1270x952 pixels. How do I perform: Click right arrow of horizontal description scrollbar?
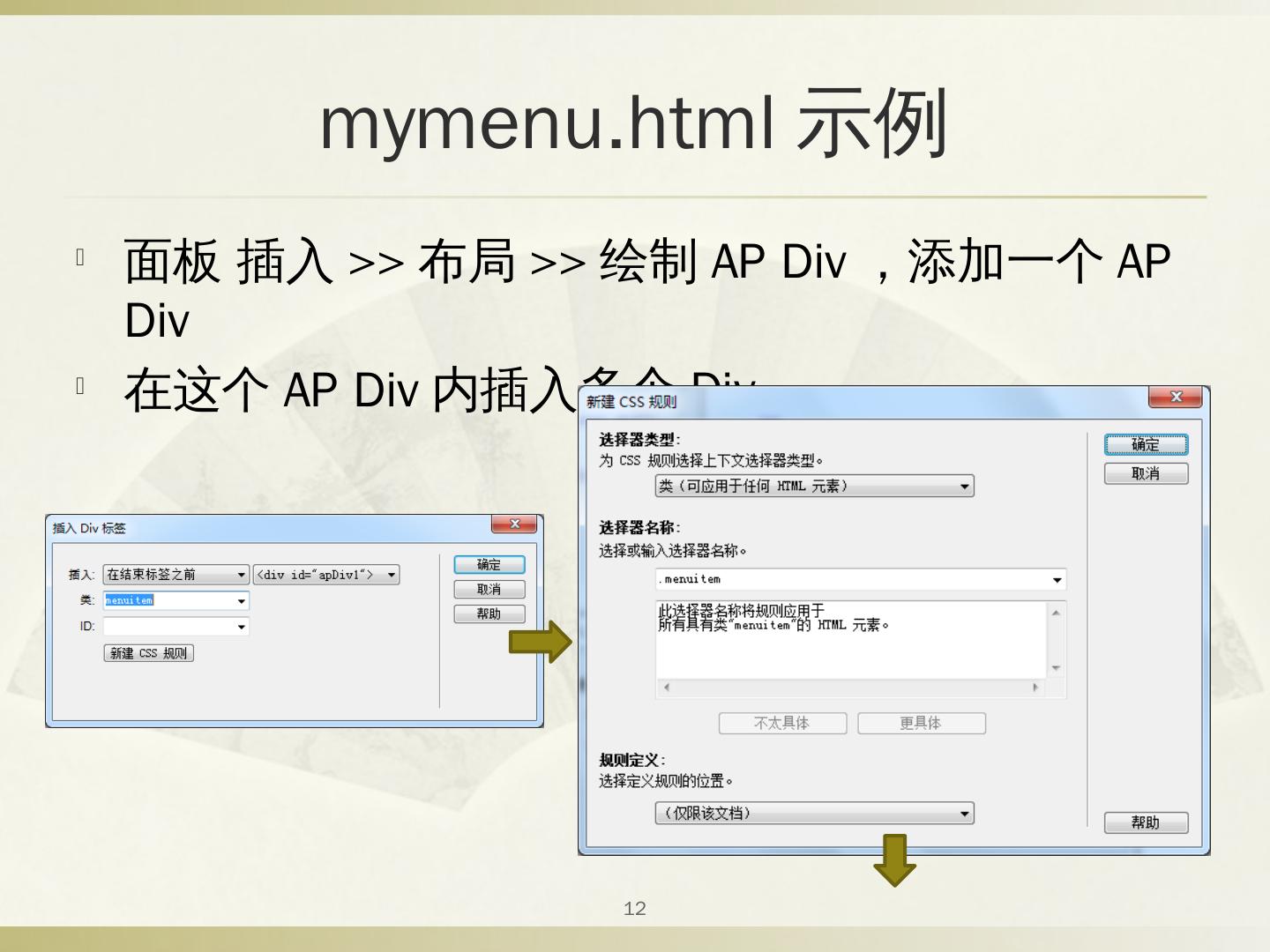tap(1035, 688)
